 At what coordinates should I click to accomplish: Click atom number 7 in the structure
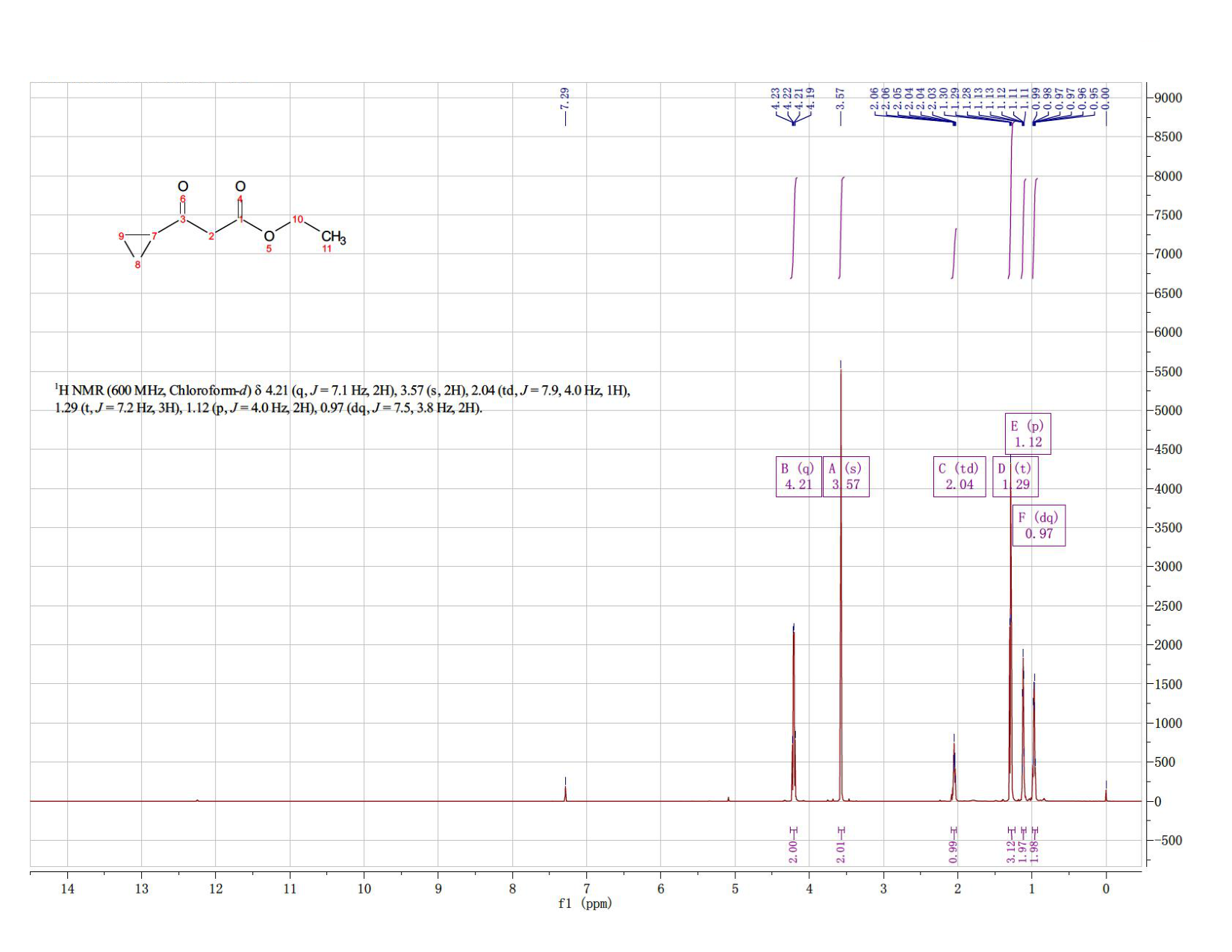(155, 237)
